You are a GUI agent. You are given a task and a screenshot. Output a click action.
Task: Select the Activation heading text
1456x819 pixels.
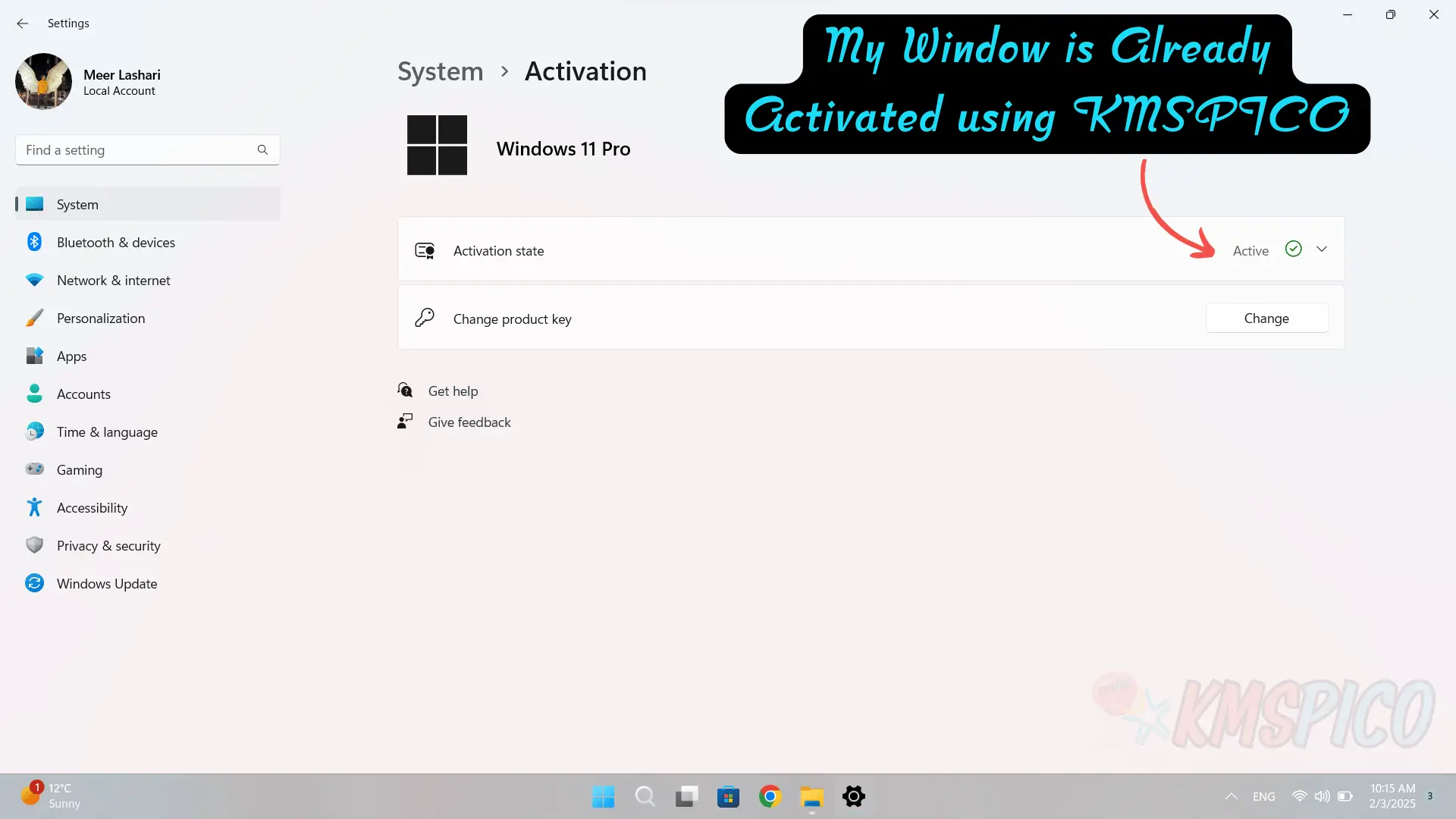coord(585,71)
